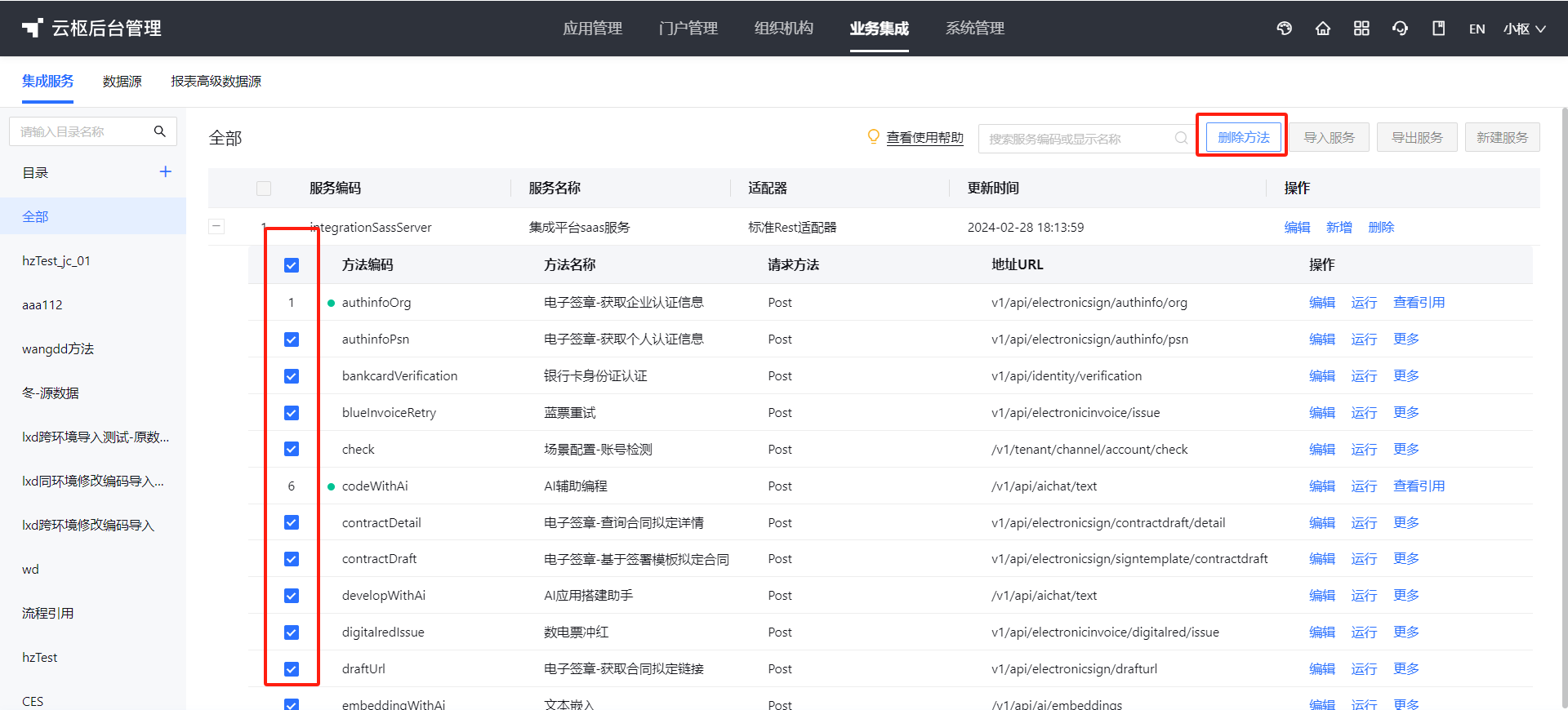This screenshot has width=1568, height=710.
Task: Switch to 报表高级数据源 tab
Action: 216,82
